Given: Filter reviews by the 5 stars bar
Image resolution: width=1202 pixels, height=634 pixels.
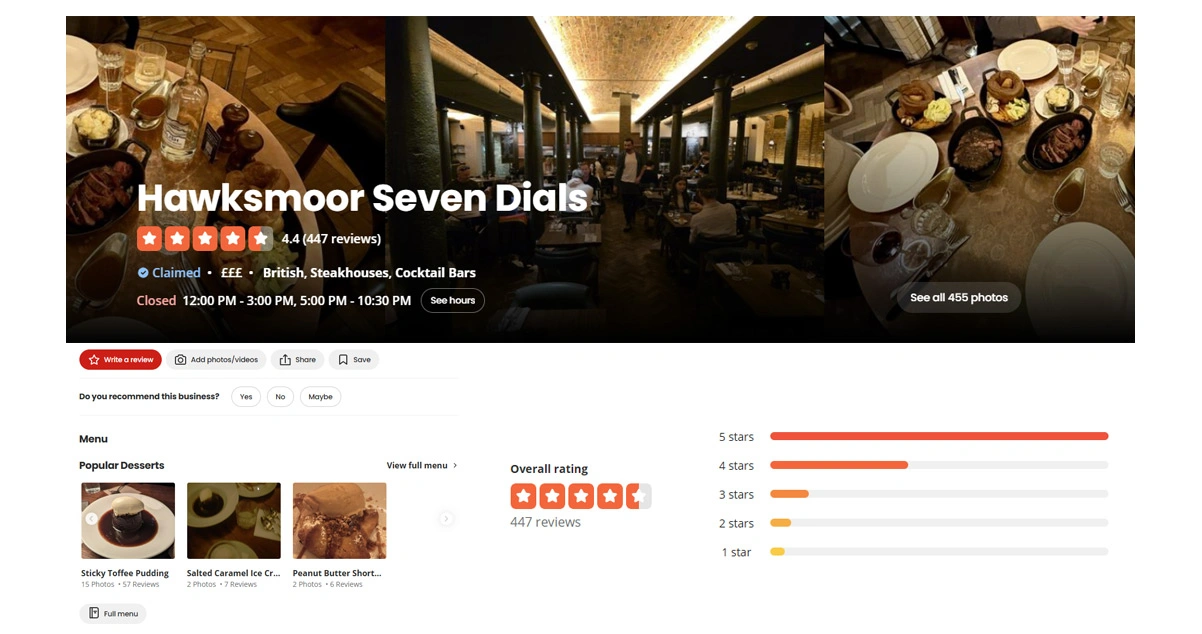Looking at the screenshot, I should [x=939, y=436].
